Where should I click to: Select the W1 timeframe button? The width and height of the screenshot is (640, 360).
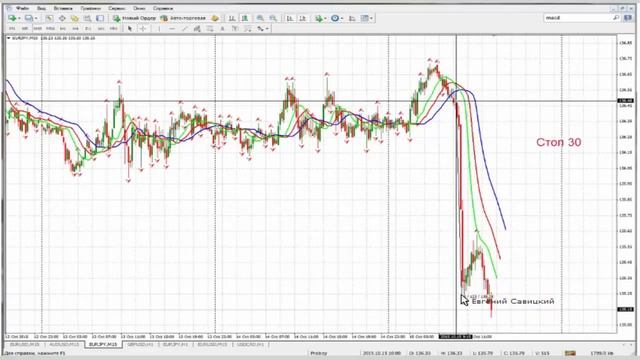point(101,29)
